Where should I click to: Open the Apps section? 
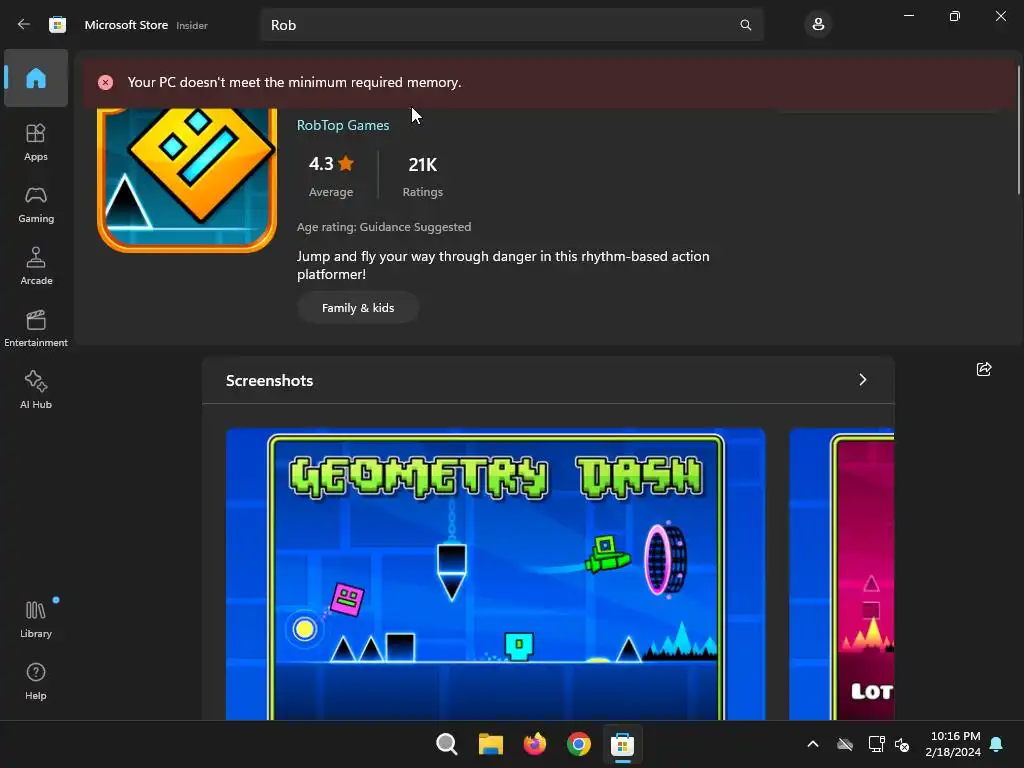pyautogui.click(x=36, y=142)
